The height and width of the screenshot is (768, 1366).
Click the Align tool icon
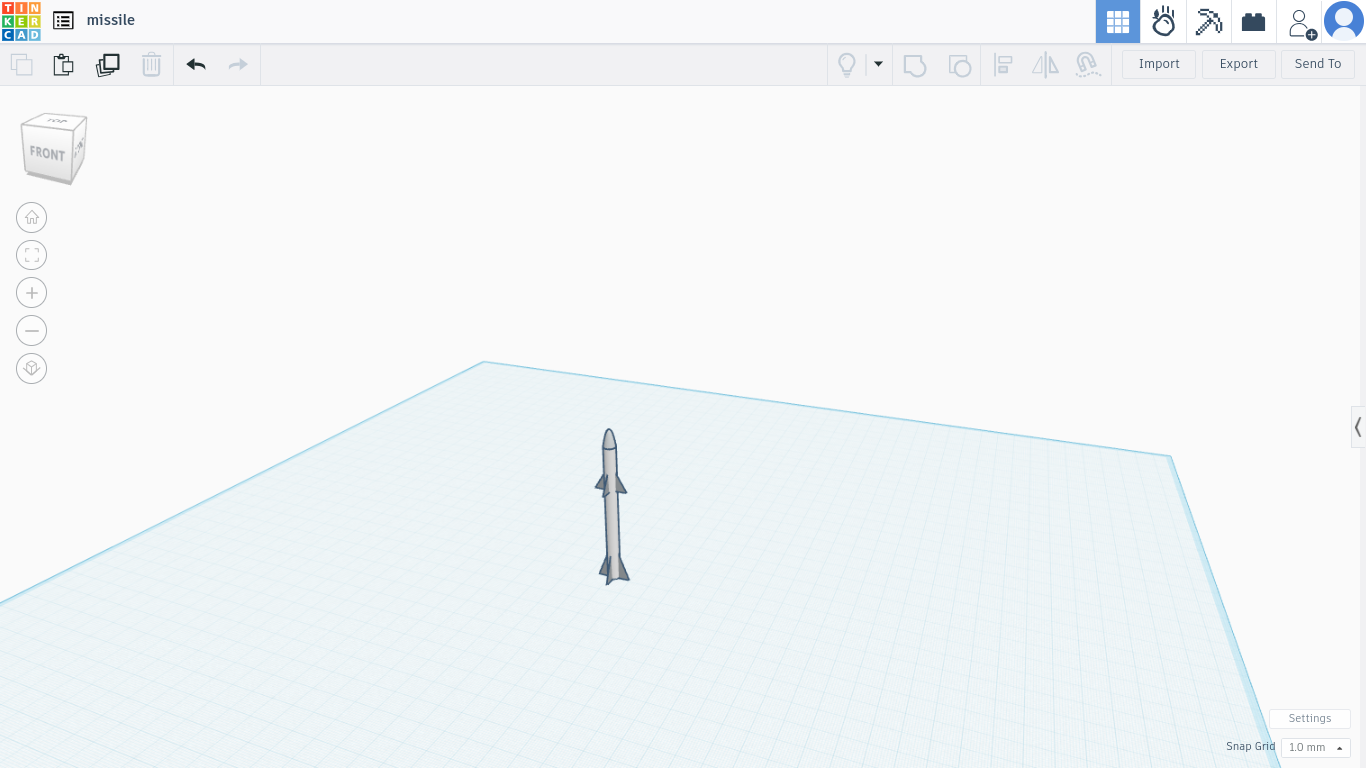pos(1003,65)
